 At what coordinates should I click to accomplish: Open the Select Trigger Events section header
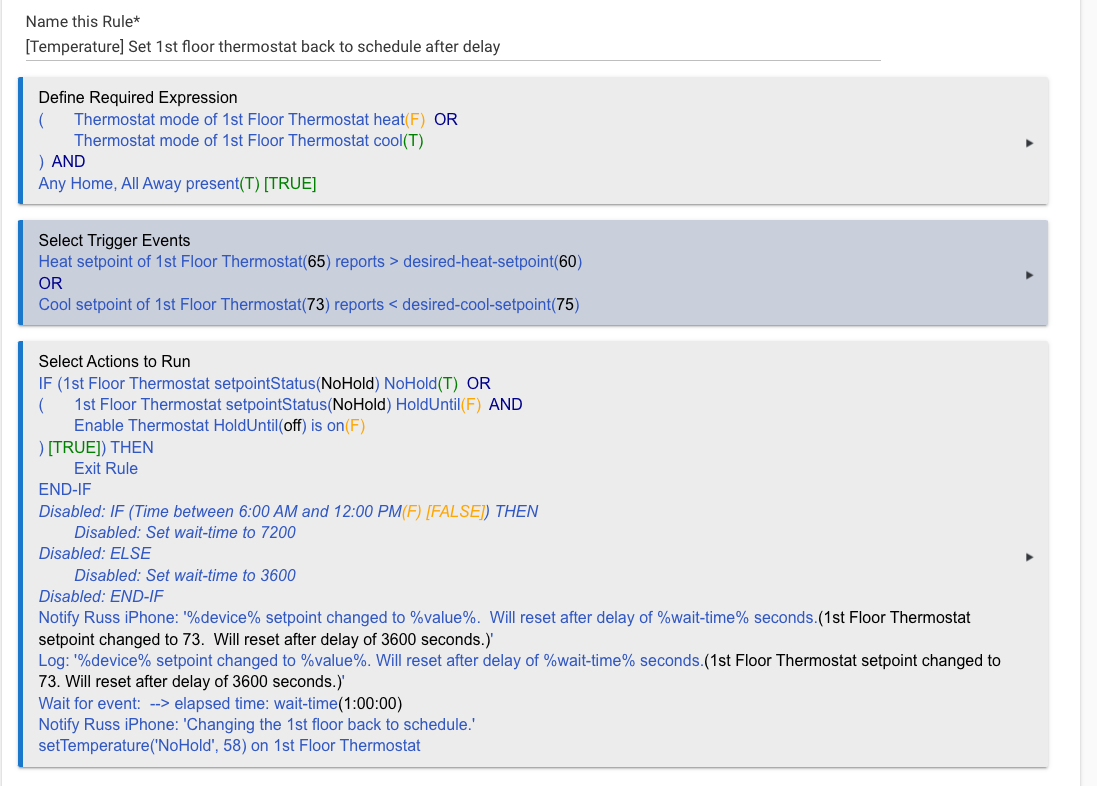pyautogui.click(x=114, y=240)
